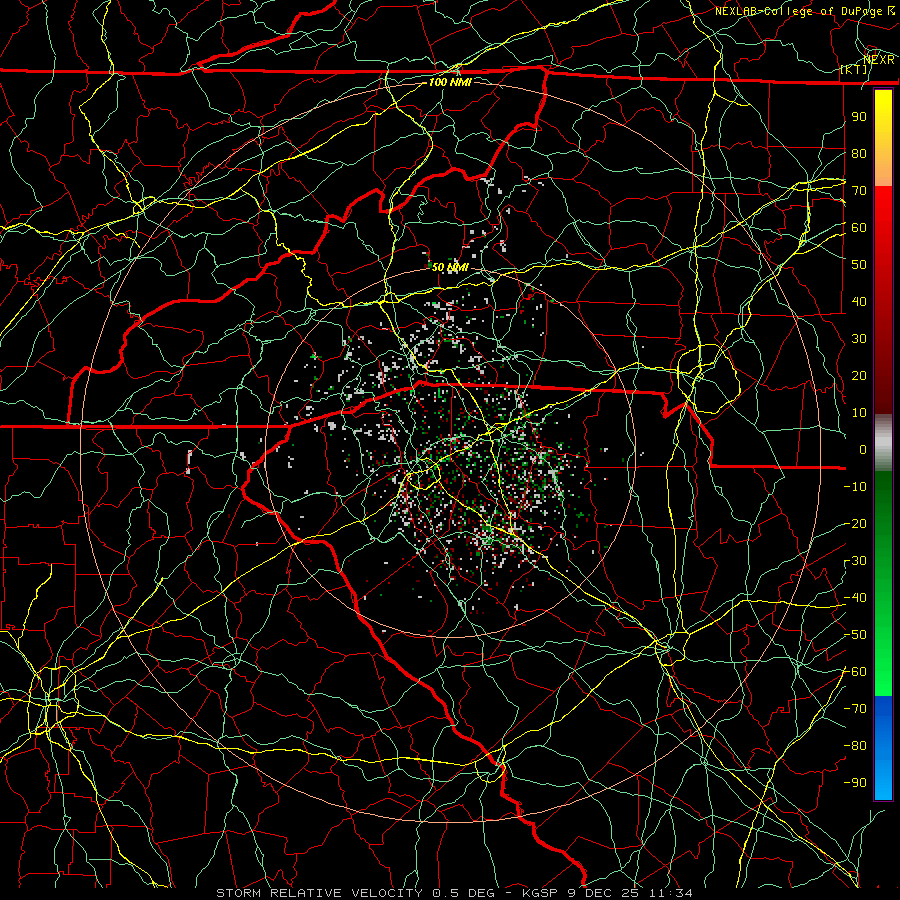Click the "100 NMI" range ring label
Screen dimensions: 900x900
pyautogui.click(x=450, y=82)
